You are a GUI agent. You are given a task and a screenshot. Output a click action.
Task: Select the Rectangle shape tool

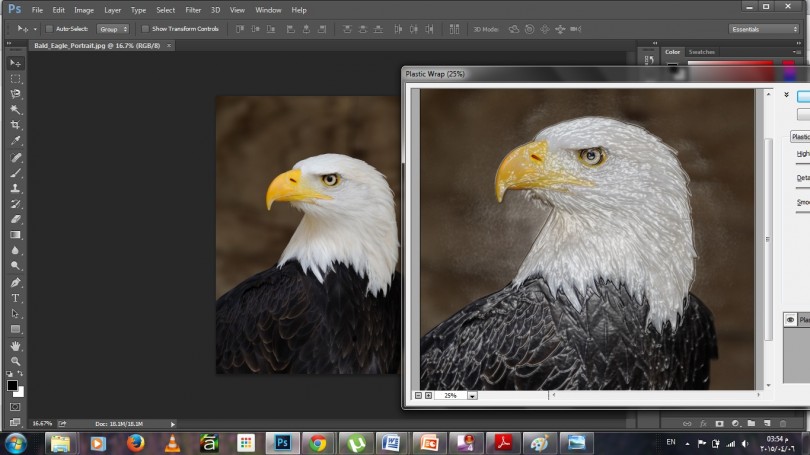coord(15,330)
